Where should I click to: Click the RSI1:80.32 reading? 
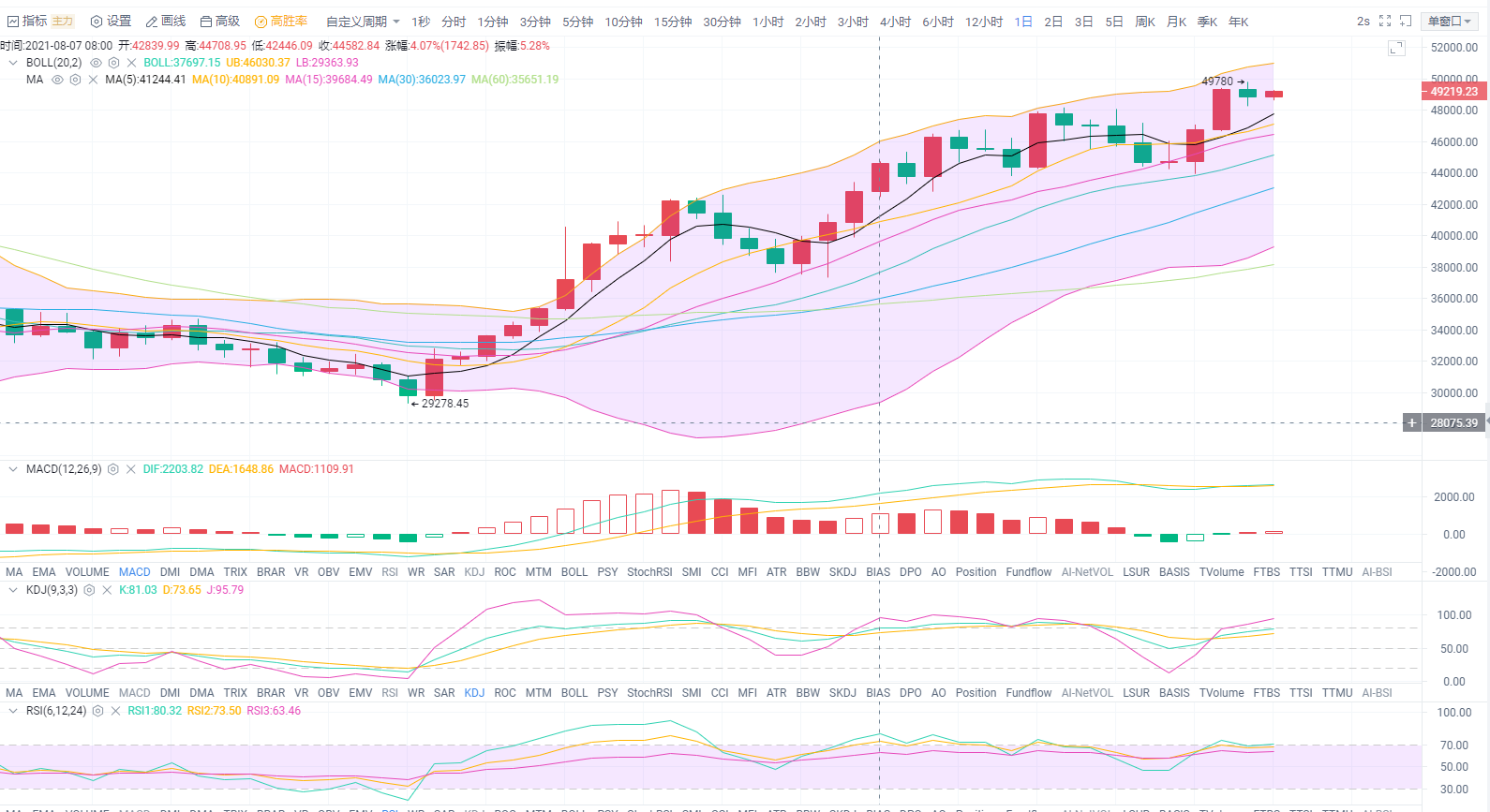pos(155,711)
